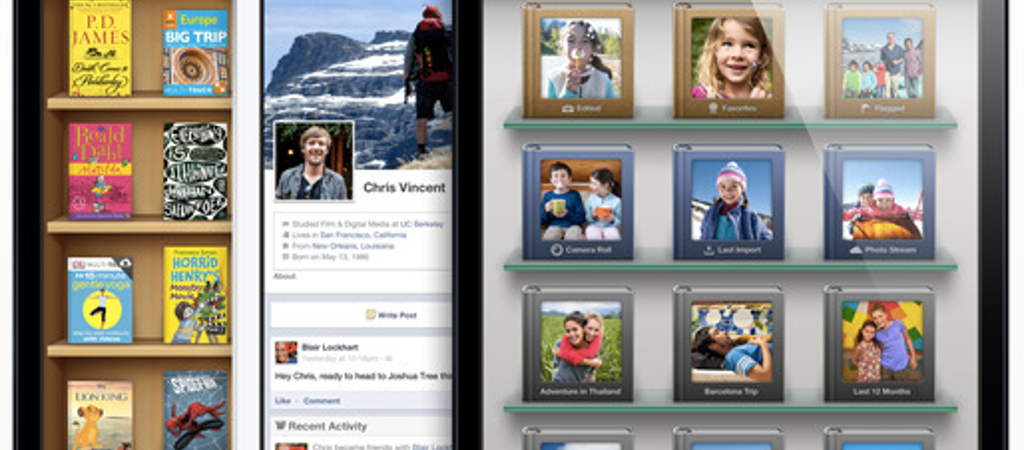The width and height of the screenshot is (1024, 450).
Task: Click the Last 12 Months album label
Action: [880, 392]
